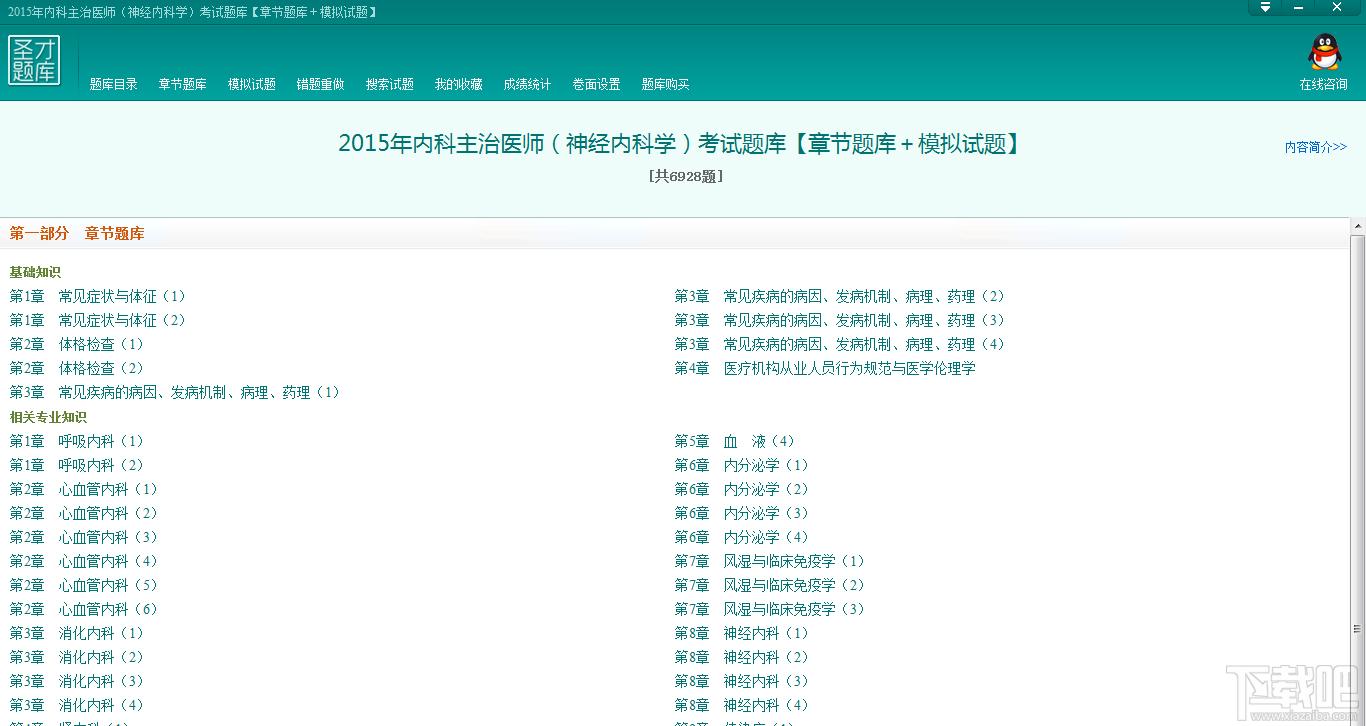View 成绩统计 menu item

(528, 84)
